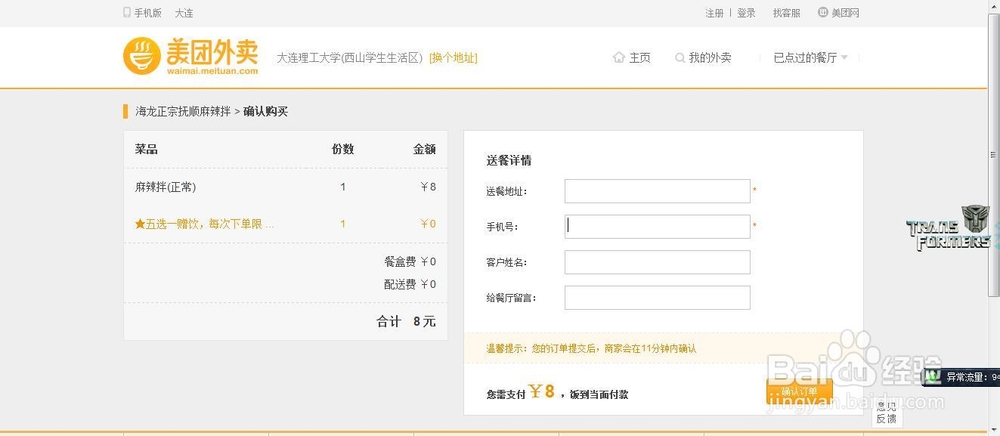Click the 送餐地址 input field
The height and width of the screenshot is (436, 1000).
click(657, 191)
